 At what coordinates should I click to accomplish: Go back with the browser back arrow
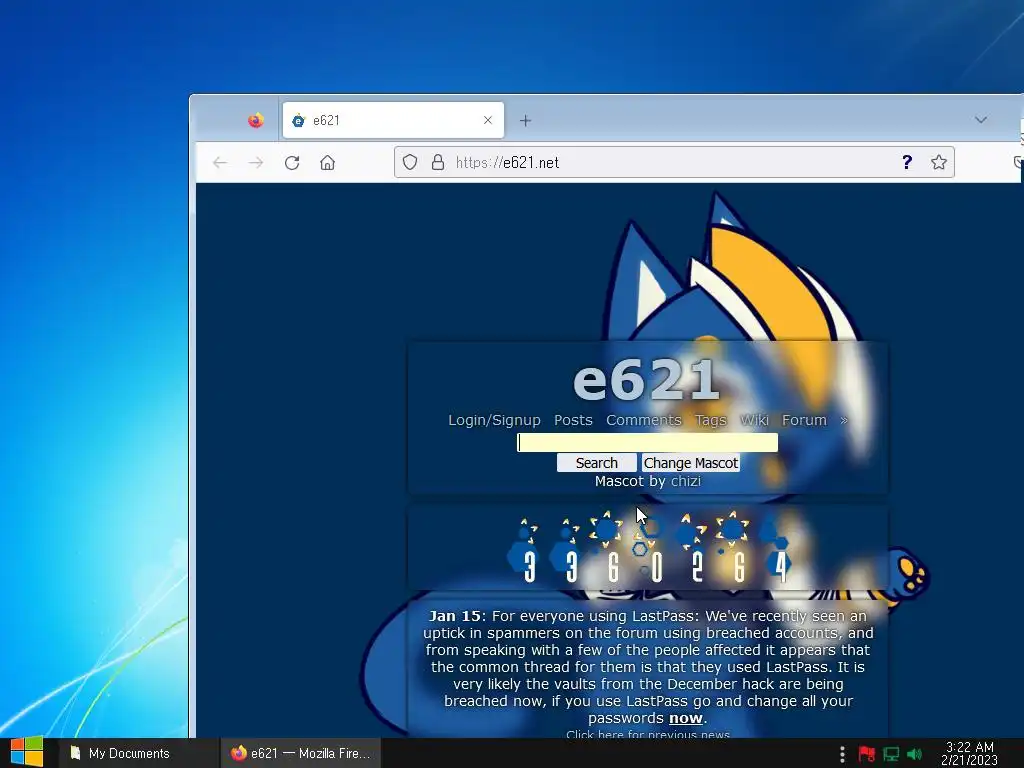pos(220,163)
